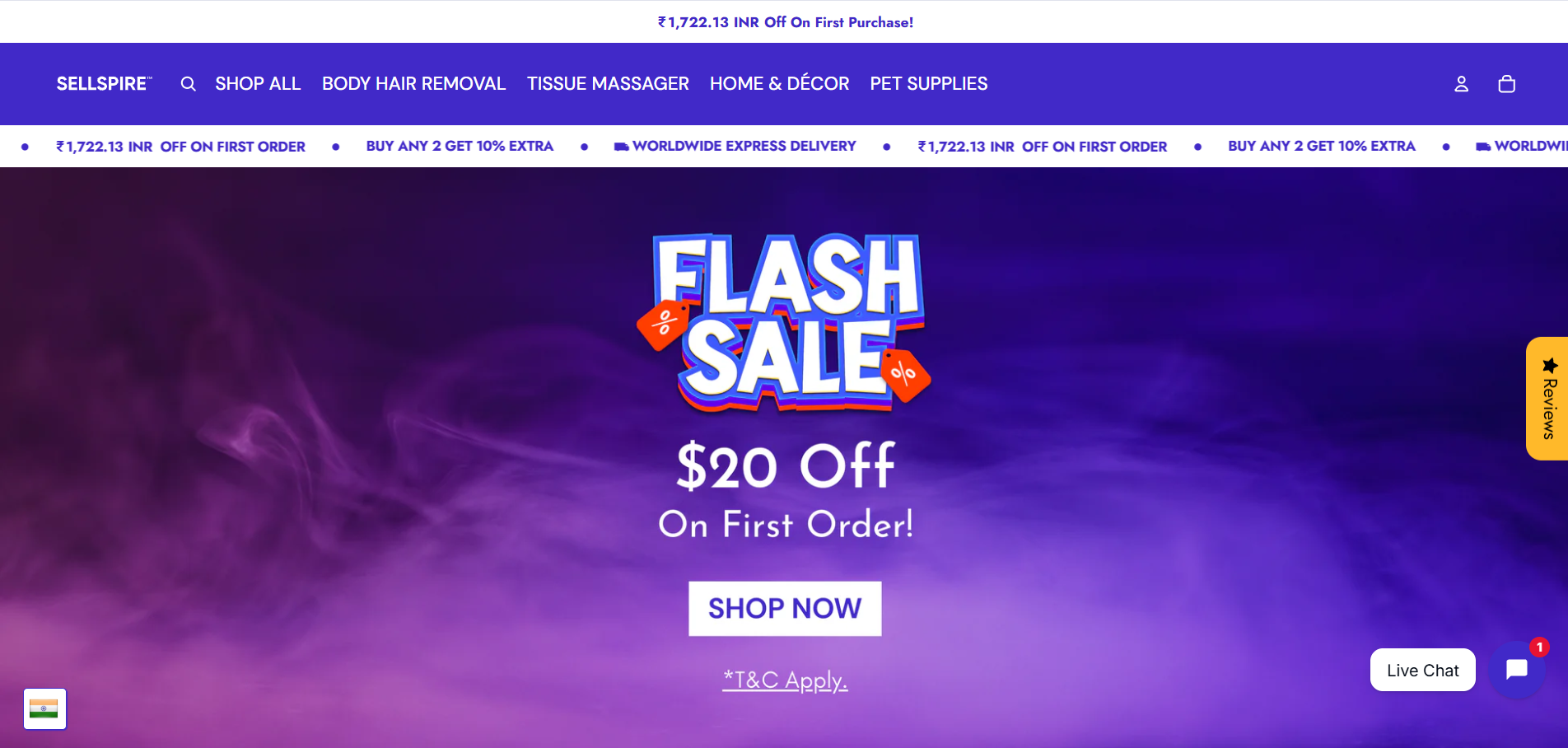Click the red notification badge on chat
Image resolution: width=1568 pixels, height=748 pixels.
tap(1539, 647)
